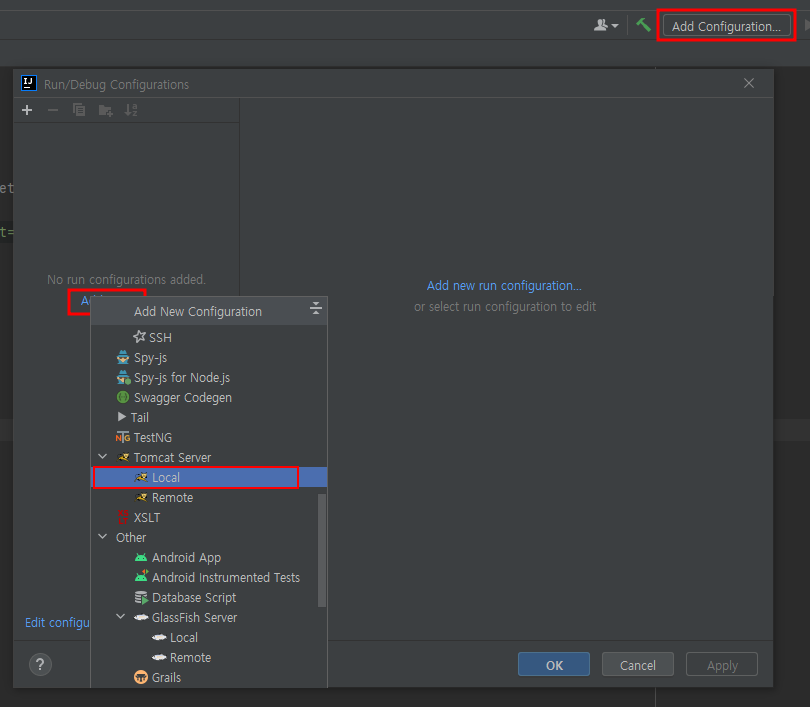Click the Sort Configurations alphabetically icon

pos(131,110)
